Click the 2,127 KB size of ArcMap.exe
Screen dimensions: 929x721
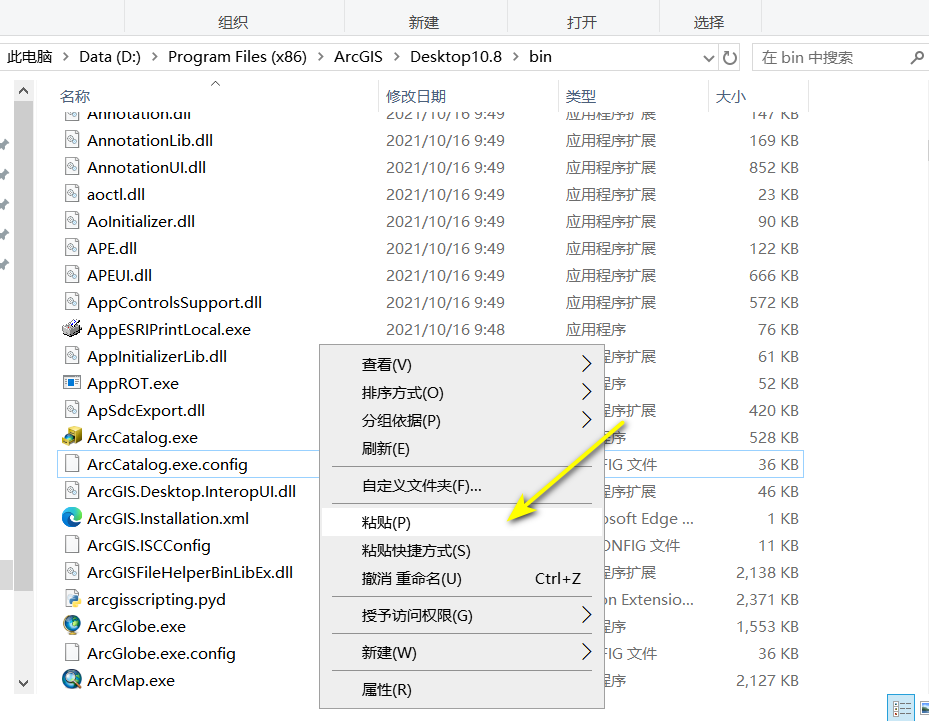click(x=767, y=681)
